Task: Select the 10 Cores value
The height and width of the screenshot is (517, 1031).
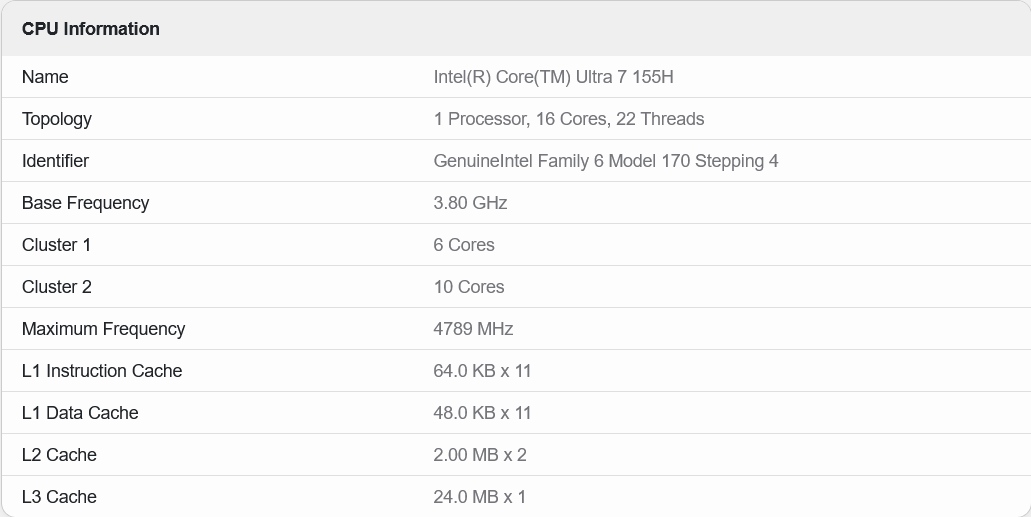Action: (x=468, y=287)
